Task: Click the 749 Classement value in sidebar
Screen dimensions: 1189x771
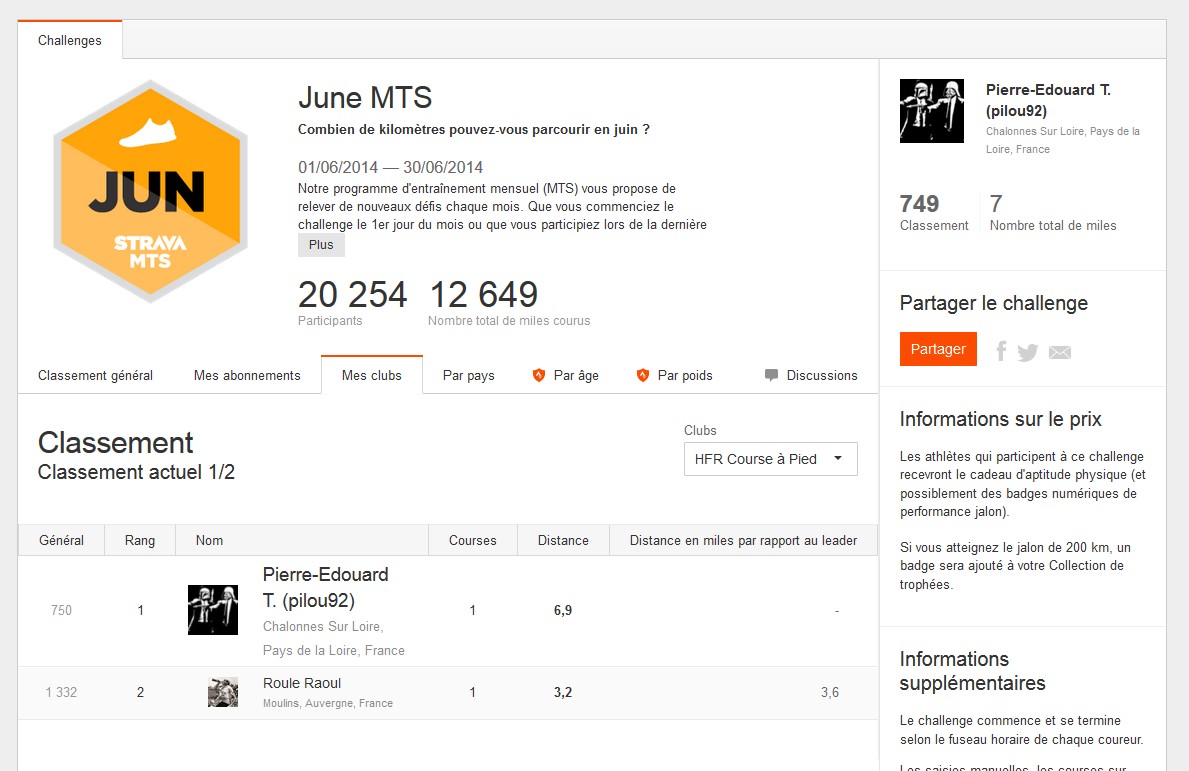Action: [x=919, y=203]
